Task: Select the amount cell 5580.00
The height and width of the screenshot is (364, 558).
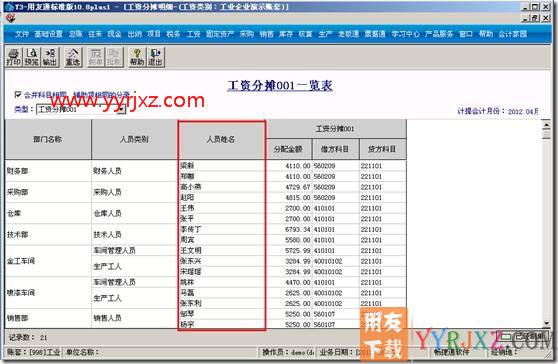Action: point(289,240)
